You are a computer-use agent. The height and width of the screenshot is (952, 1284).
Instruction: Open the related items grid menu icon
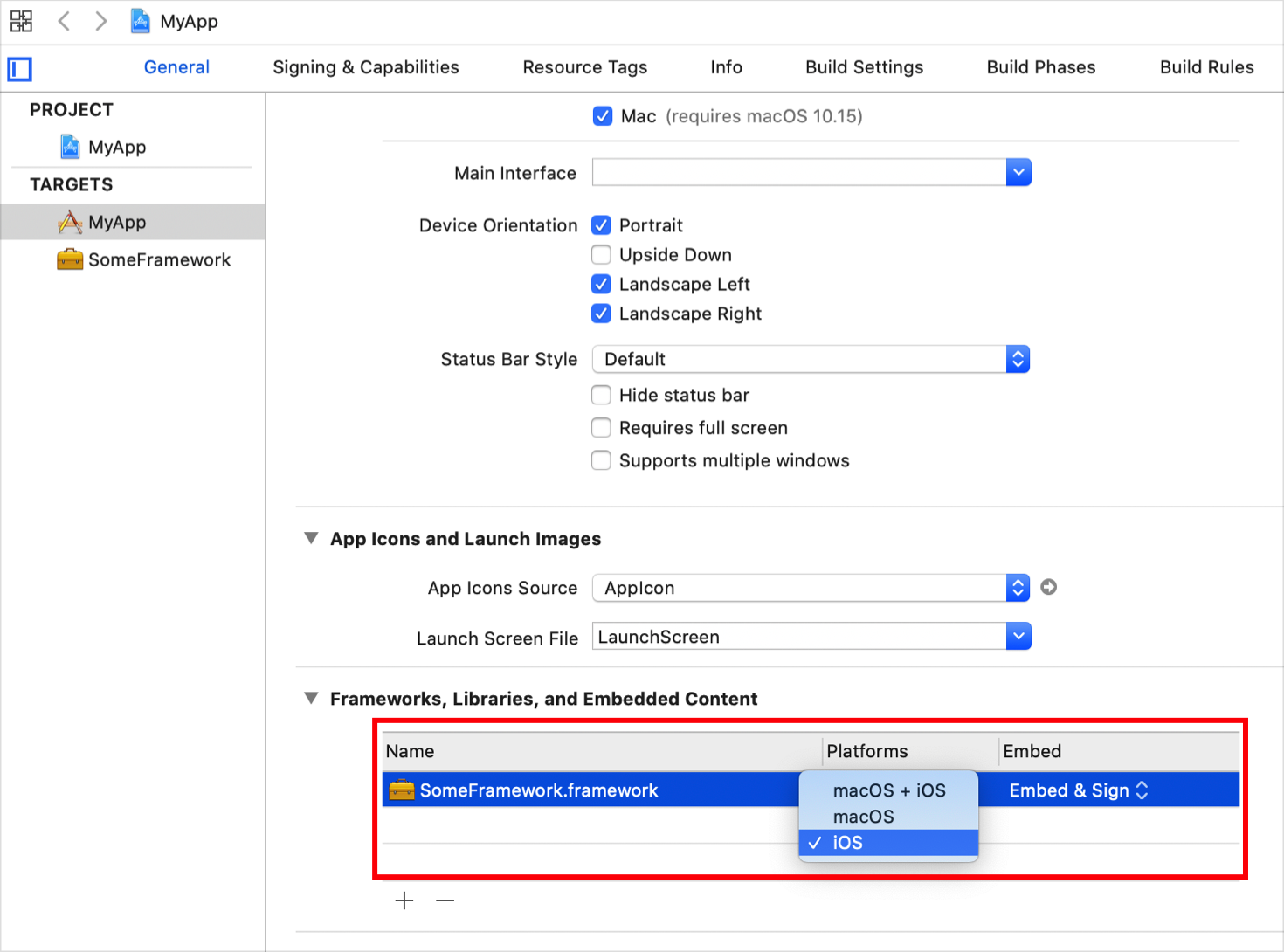point(21,21)
